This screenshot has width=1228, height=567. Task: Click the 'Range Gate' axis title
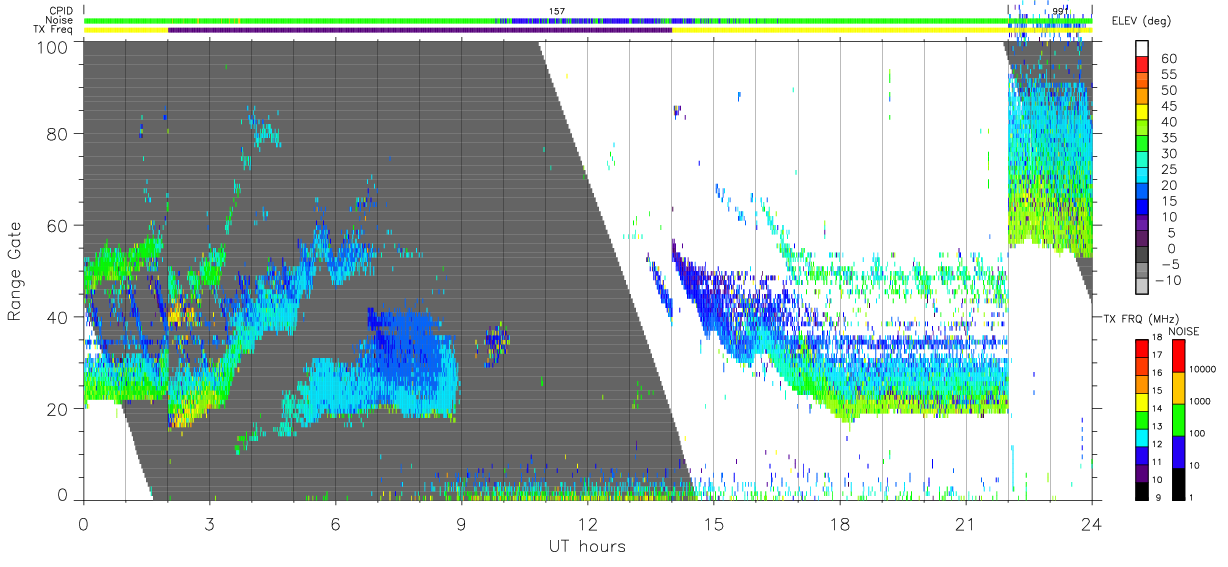(15, 271)
